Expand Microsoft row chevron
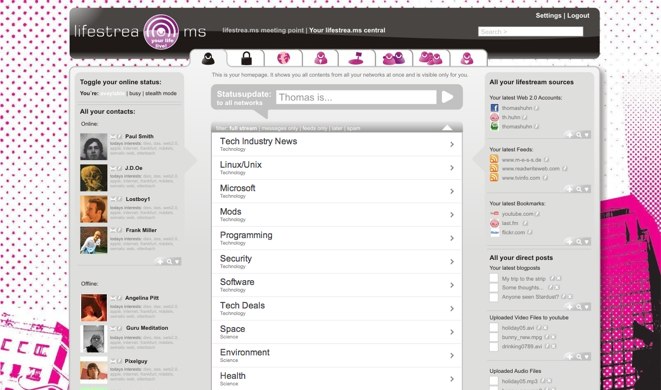 pyautogui.click(x=451, y=191)
